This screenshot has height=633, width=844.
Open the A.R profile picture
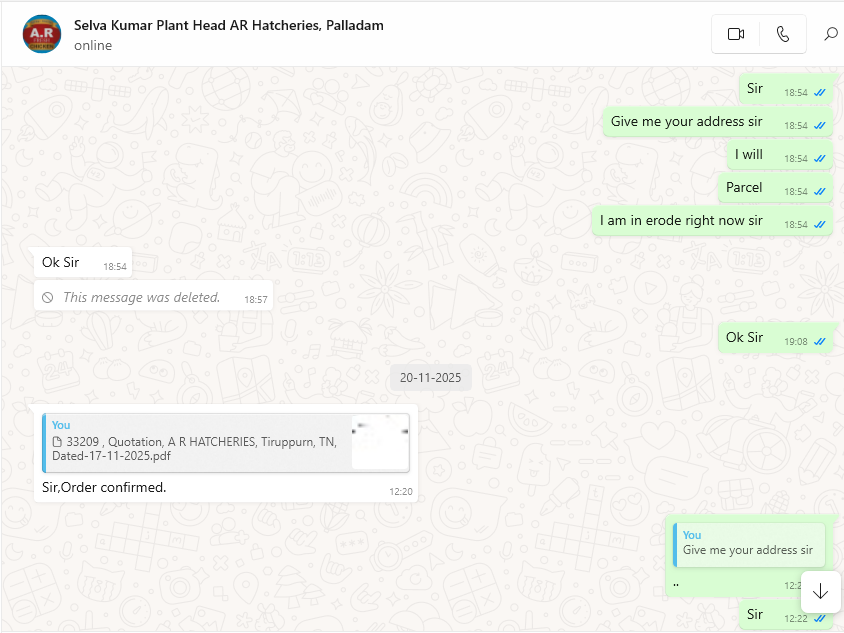point(42,34)
